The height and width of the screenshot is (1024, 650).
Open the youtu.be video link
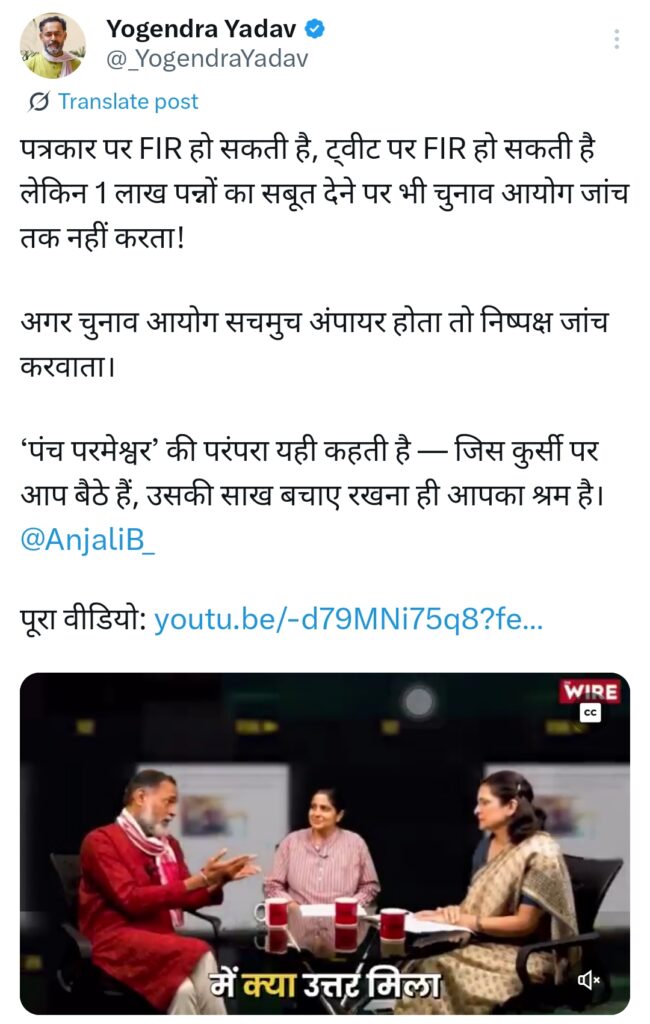point(348,620)
